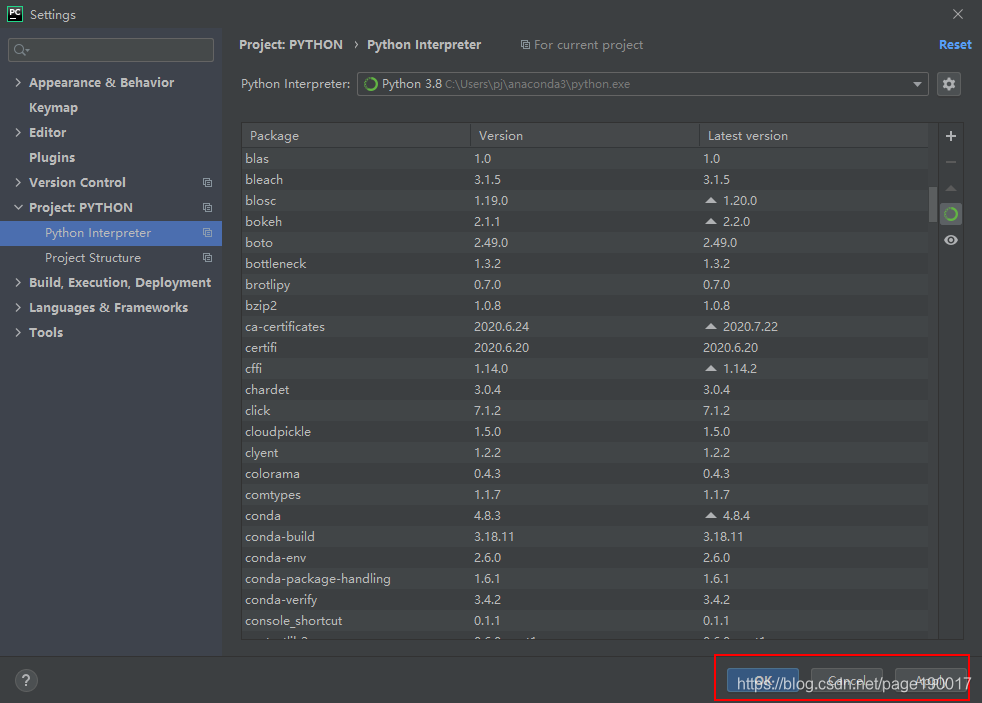Click the search magnifier icon in settings
The height and width of the screenshot is (703, 982).
21,50
